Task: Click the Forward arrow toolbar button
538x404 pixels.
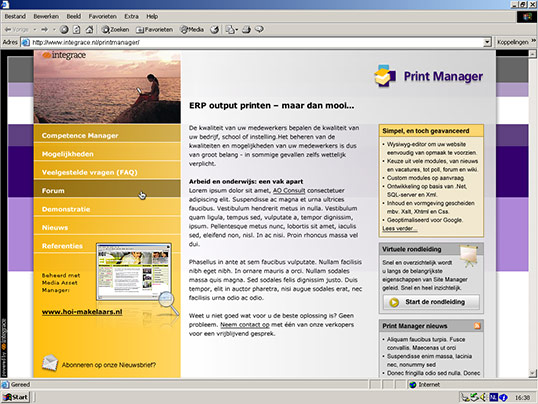Action: [x=44, y=30]
